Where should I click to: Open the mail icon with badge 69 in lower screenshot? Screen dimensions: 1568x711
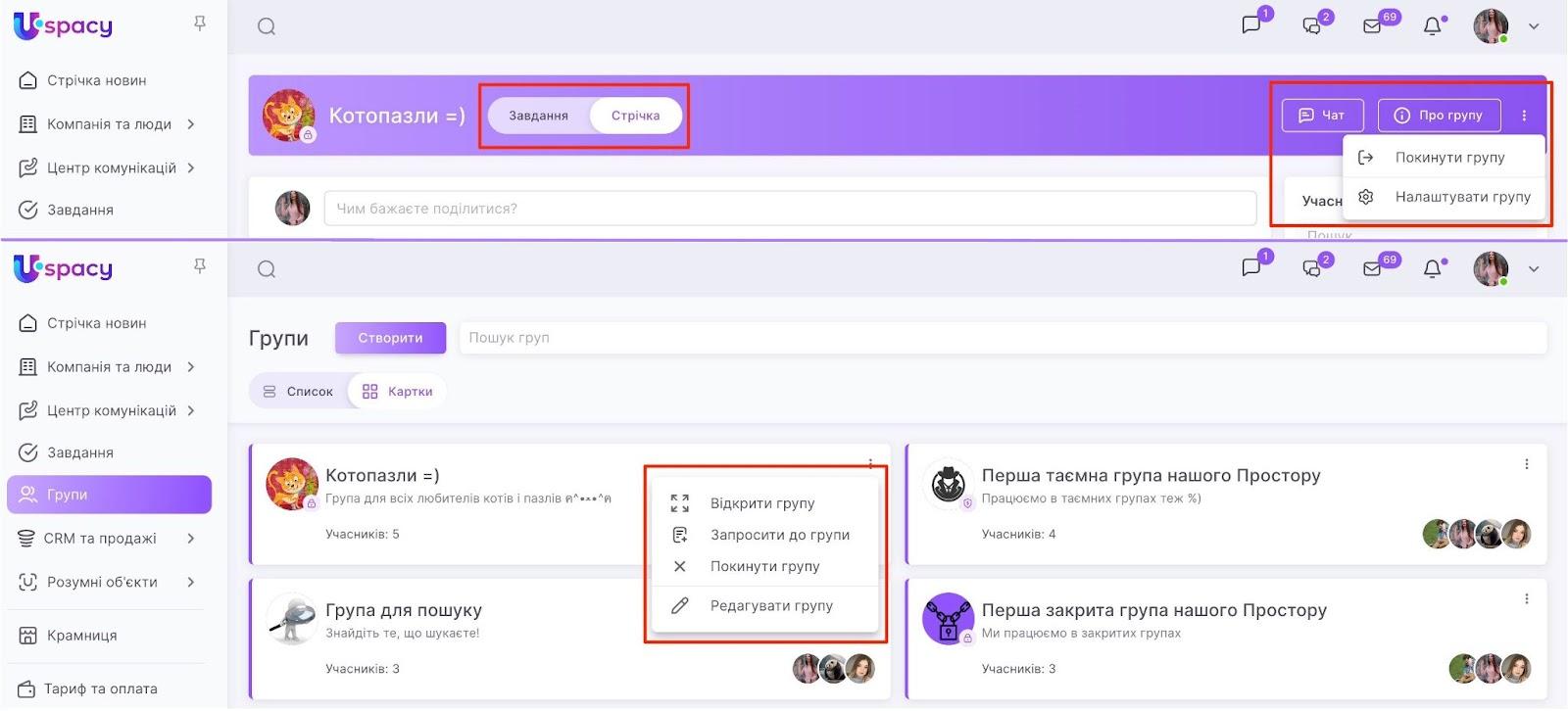point(1372,269)
